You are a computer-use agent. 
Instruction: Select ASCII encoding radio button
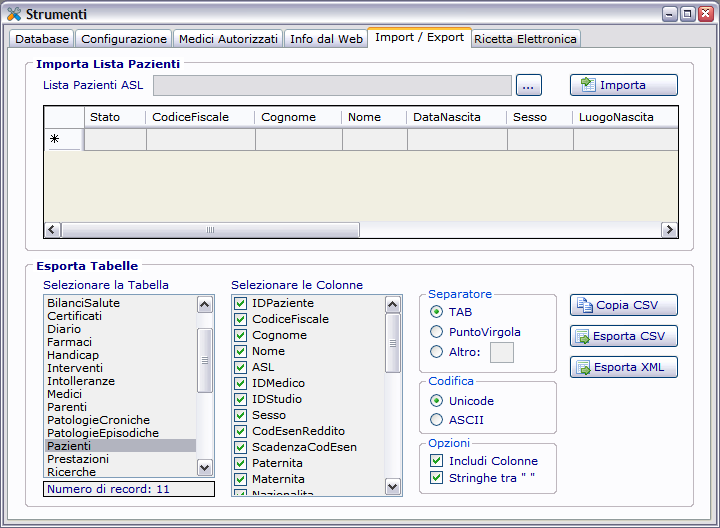pyautogui.click(x=436, y=420)
